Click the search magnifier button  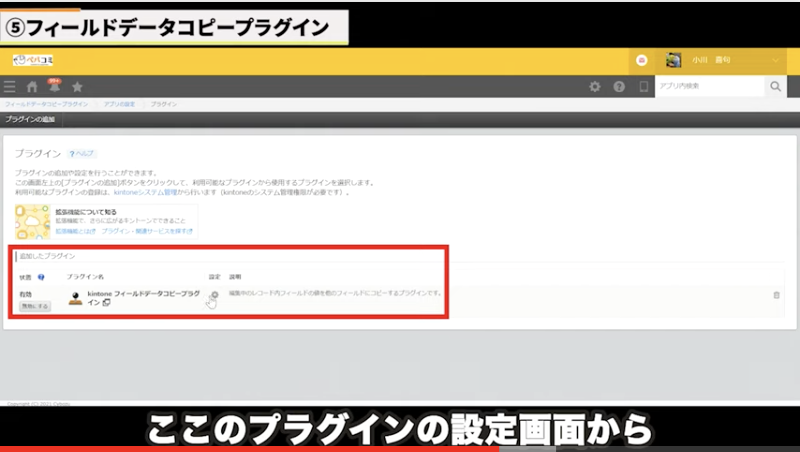[x=776, y=87]
